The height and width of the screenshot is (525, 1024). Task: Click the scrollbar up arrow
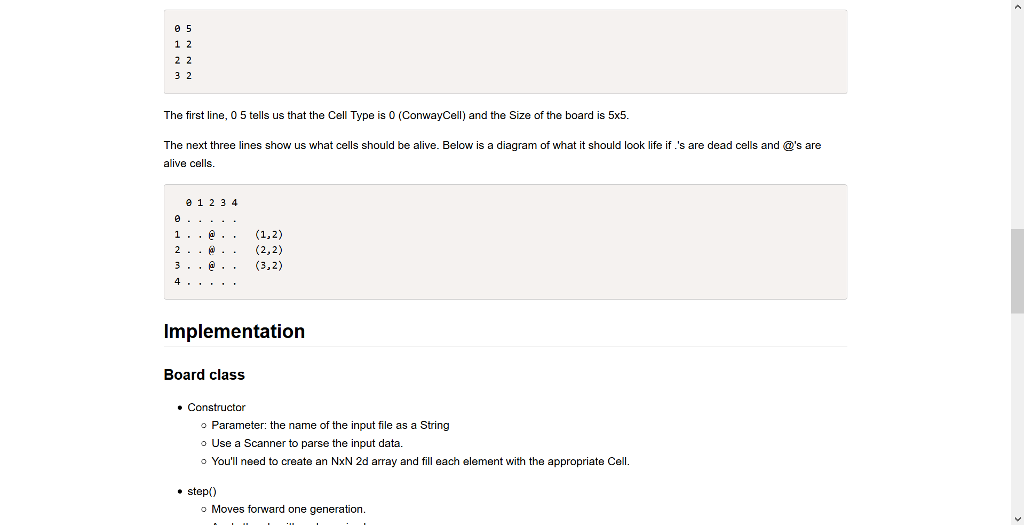click(x=1017, y=5)
